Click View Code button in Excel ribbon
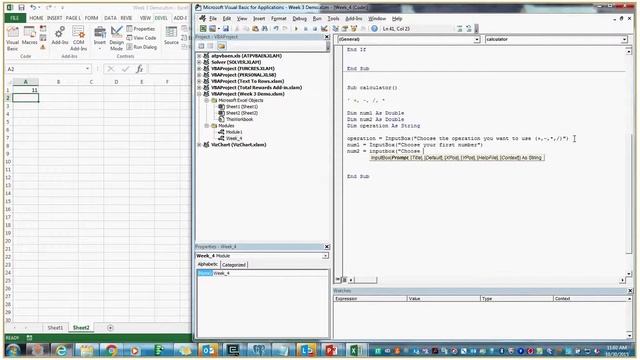 coord(141,38)
